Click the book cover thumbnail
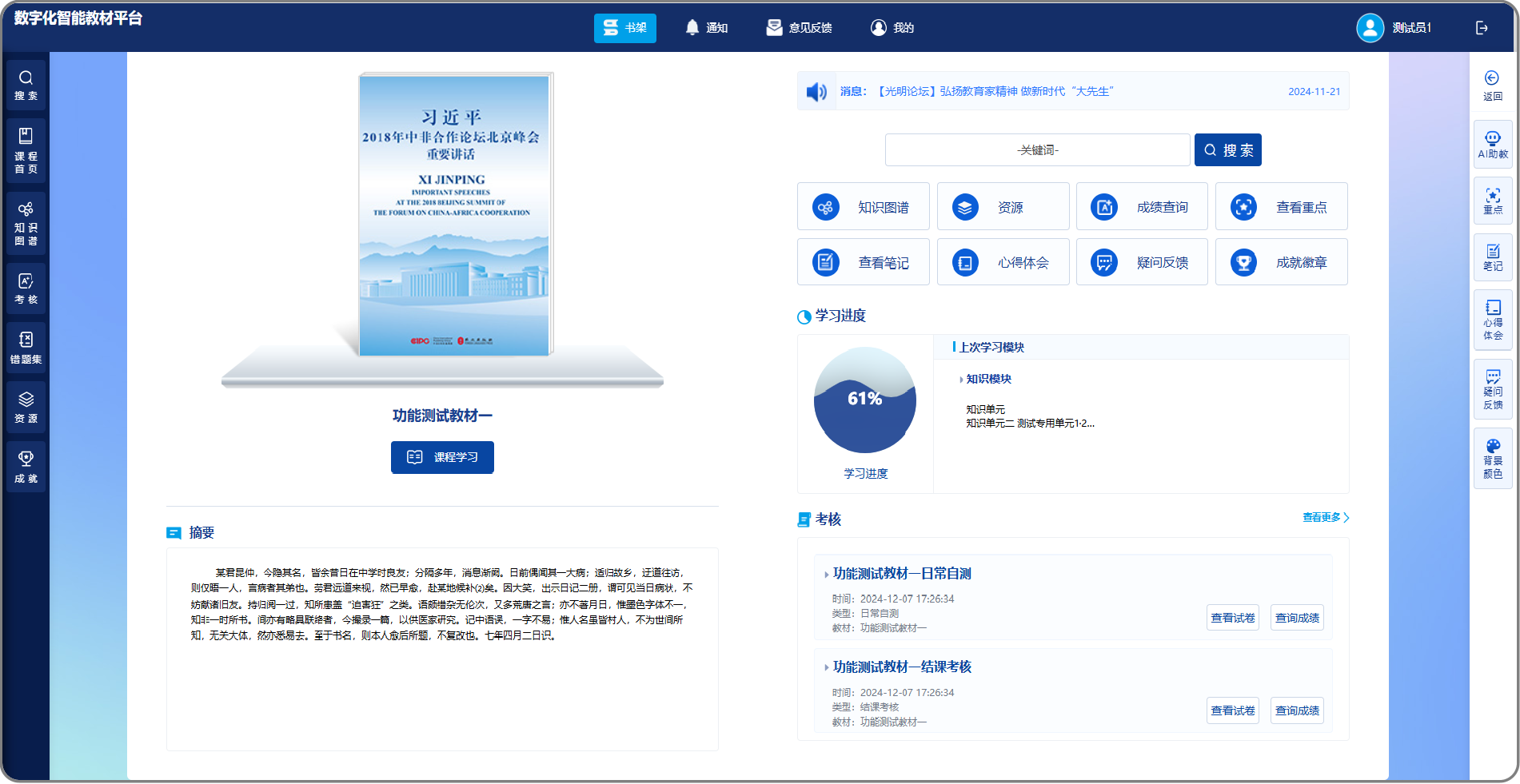 pyautogui.click(x=454, y=214)
